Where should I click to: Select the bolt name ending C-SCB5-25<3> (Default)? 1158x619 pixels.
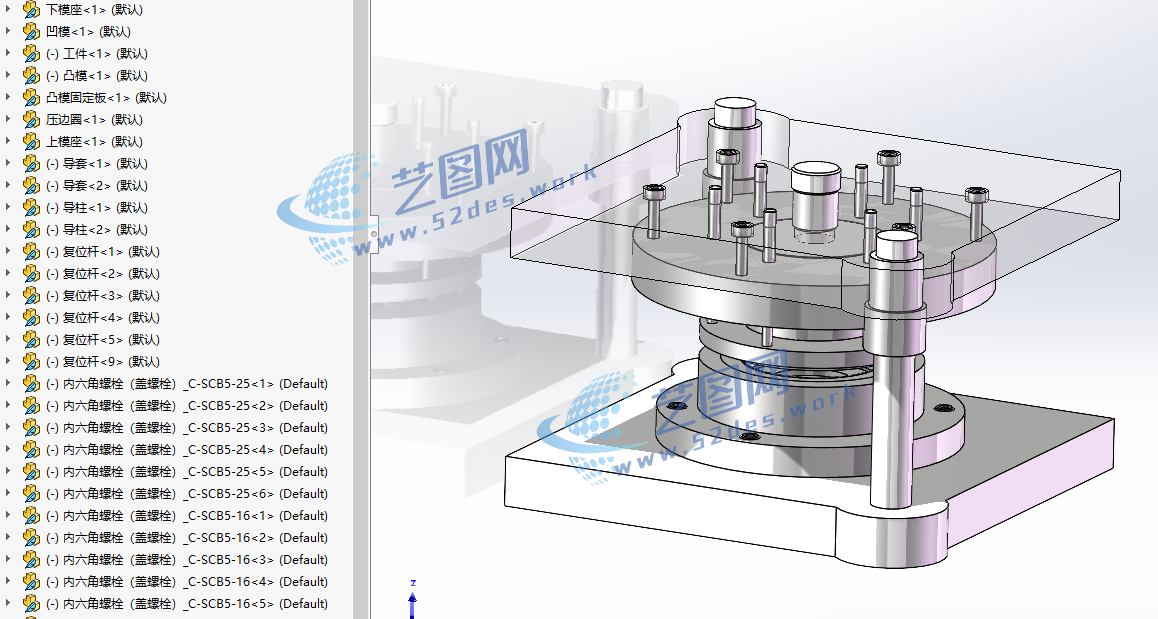coord(187,428)
